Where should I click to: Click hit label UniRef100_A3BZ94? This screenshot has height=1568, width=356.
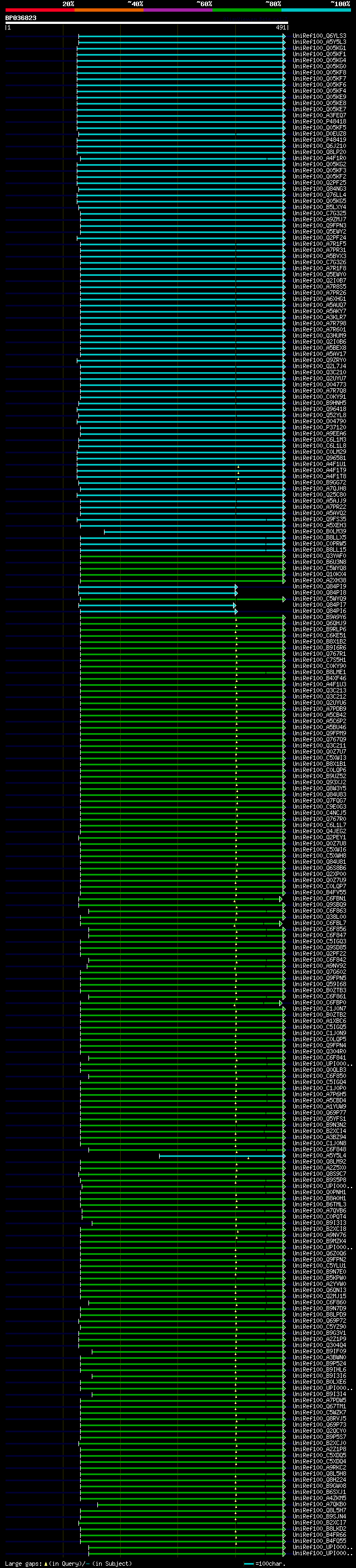319,1136
